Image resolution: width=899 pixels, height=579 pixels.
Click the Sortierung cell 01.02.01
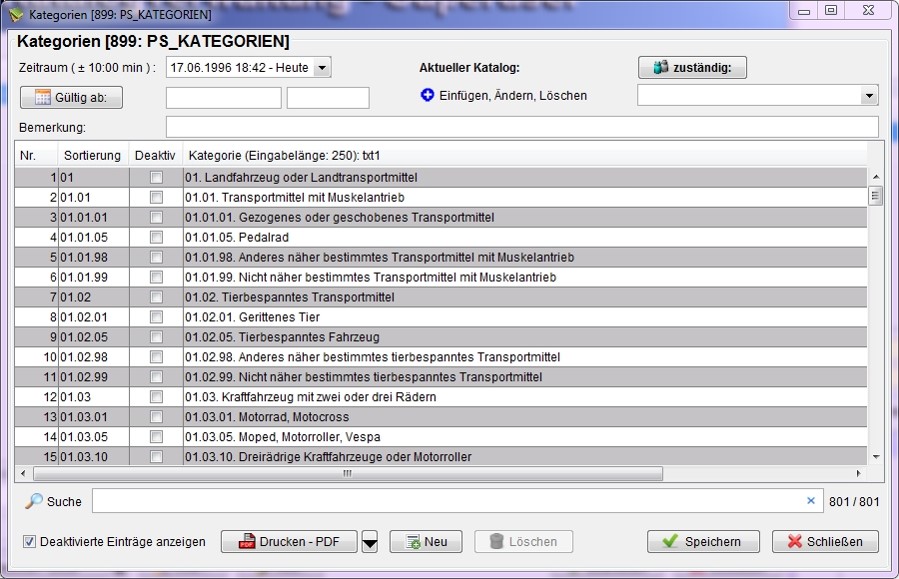click(94, 317)
